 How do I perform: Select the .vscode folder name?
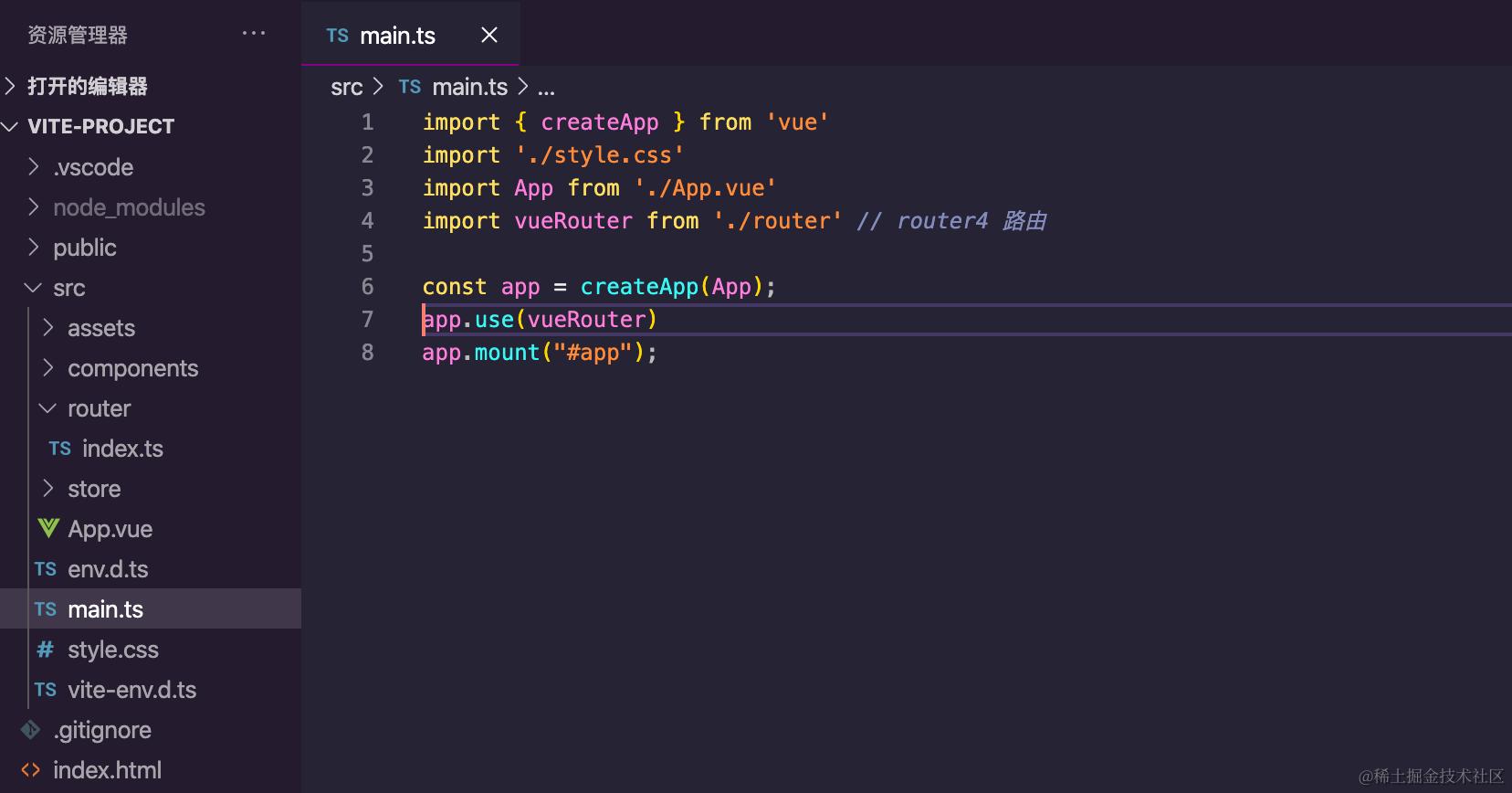click(x=93, y=167)
